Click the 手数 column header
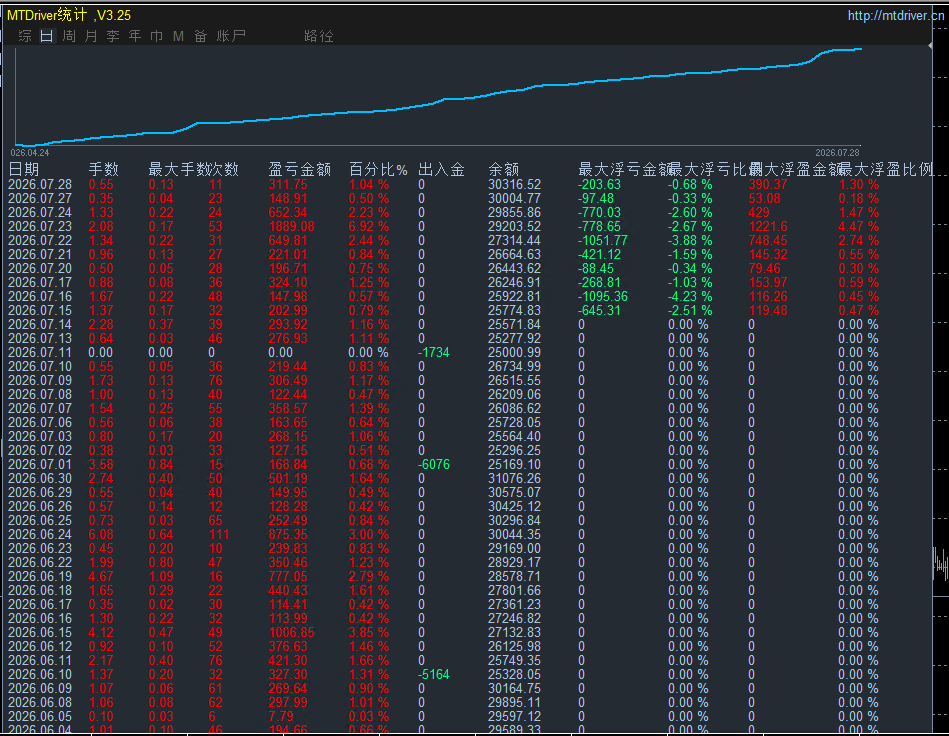 (103, 169)
